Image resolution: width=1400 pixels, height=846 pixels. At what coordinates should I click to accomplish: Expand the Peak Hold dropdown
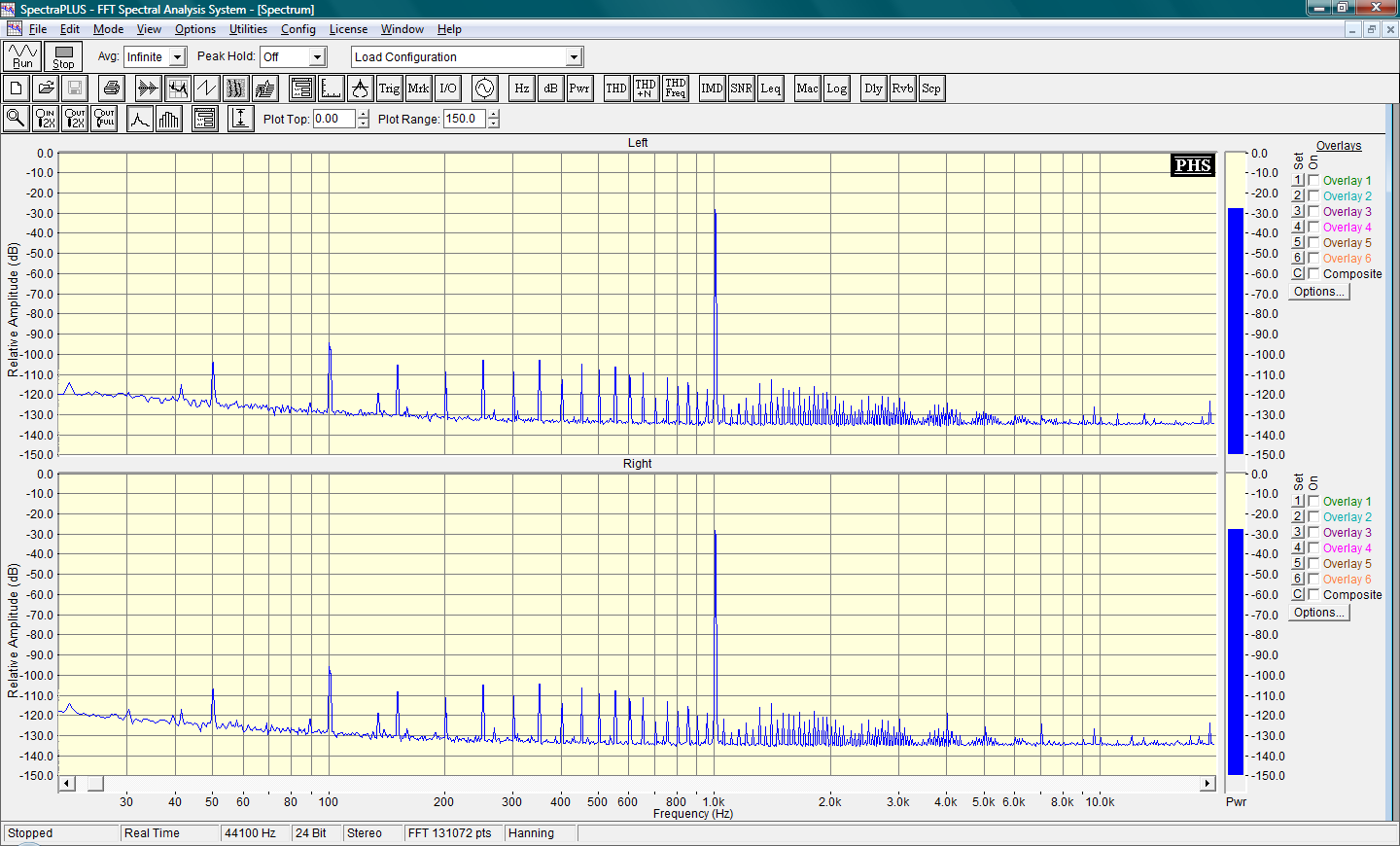click(316, 57)
